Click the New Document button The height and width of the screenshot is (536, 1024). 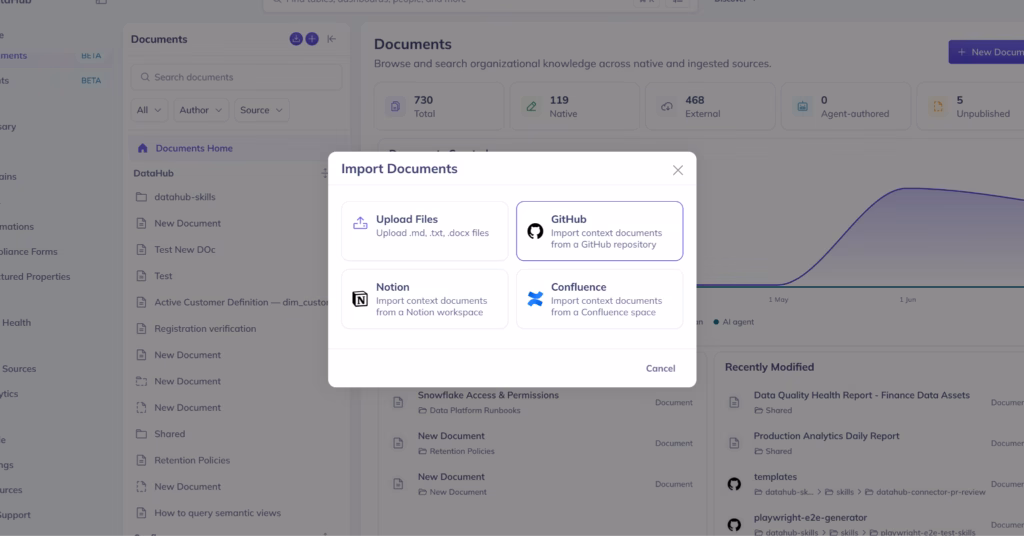coord(986,52)
